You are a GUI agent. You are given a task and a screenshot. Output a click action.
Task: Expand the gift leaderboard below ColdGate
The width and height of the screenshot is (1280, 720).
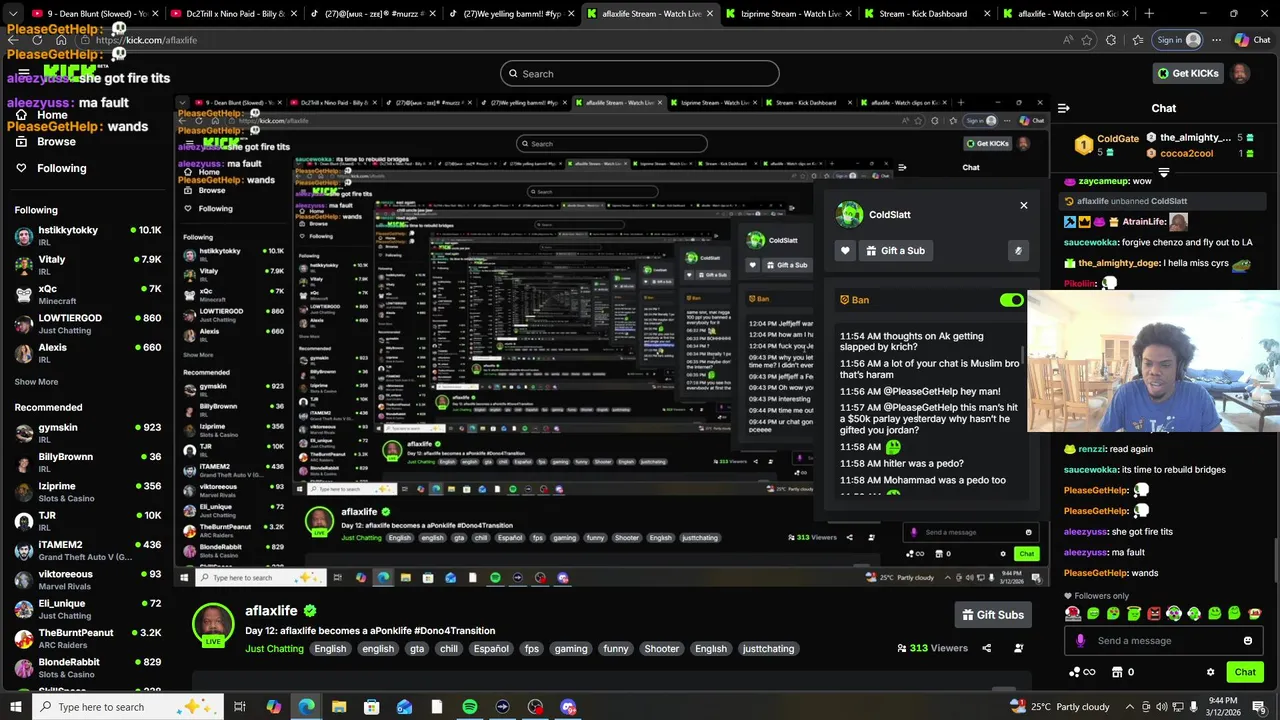tap(1164, 172)
